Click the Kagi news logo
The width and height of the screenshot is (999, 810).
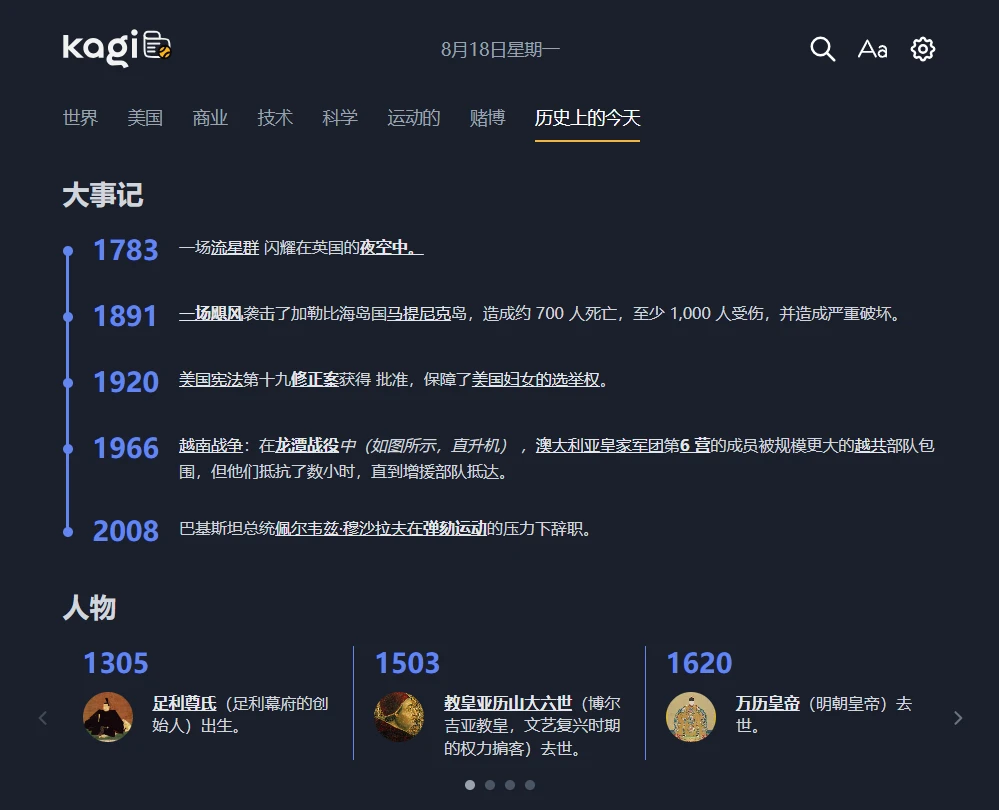click(117, 48)
